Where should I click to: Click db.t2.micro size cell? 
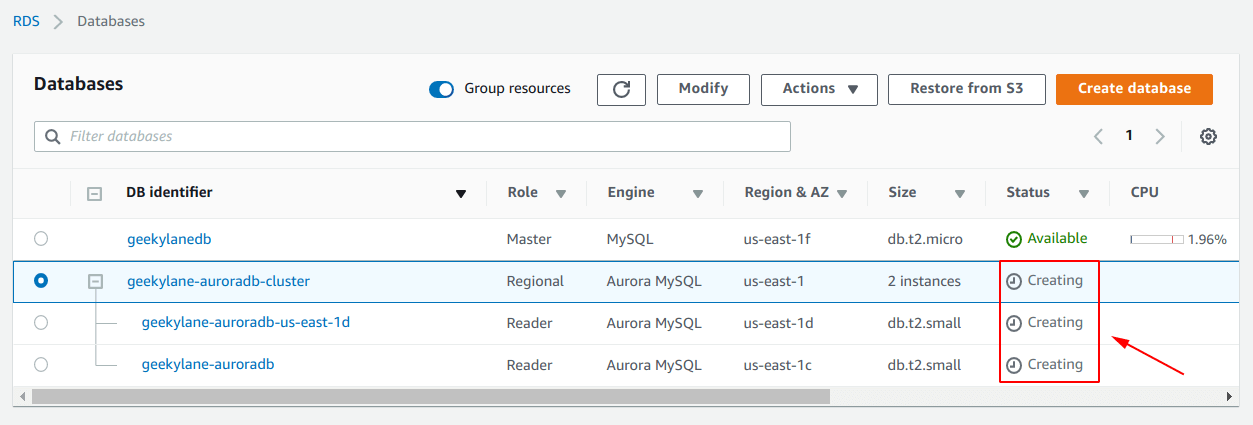[x=926, y=239]
